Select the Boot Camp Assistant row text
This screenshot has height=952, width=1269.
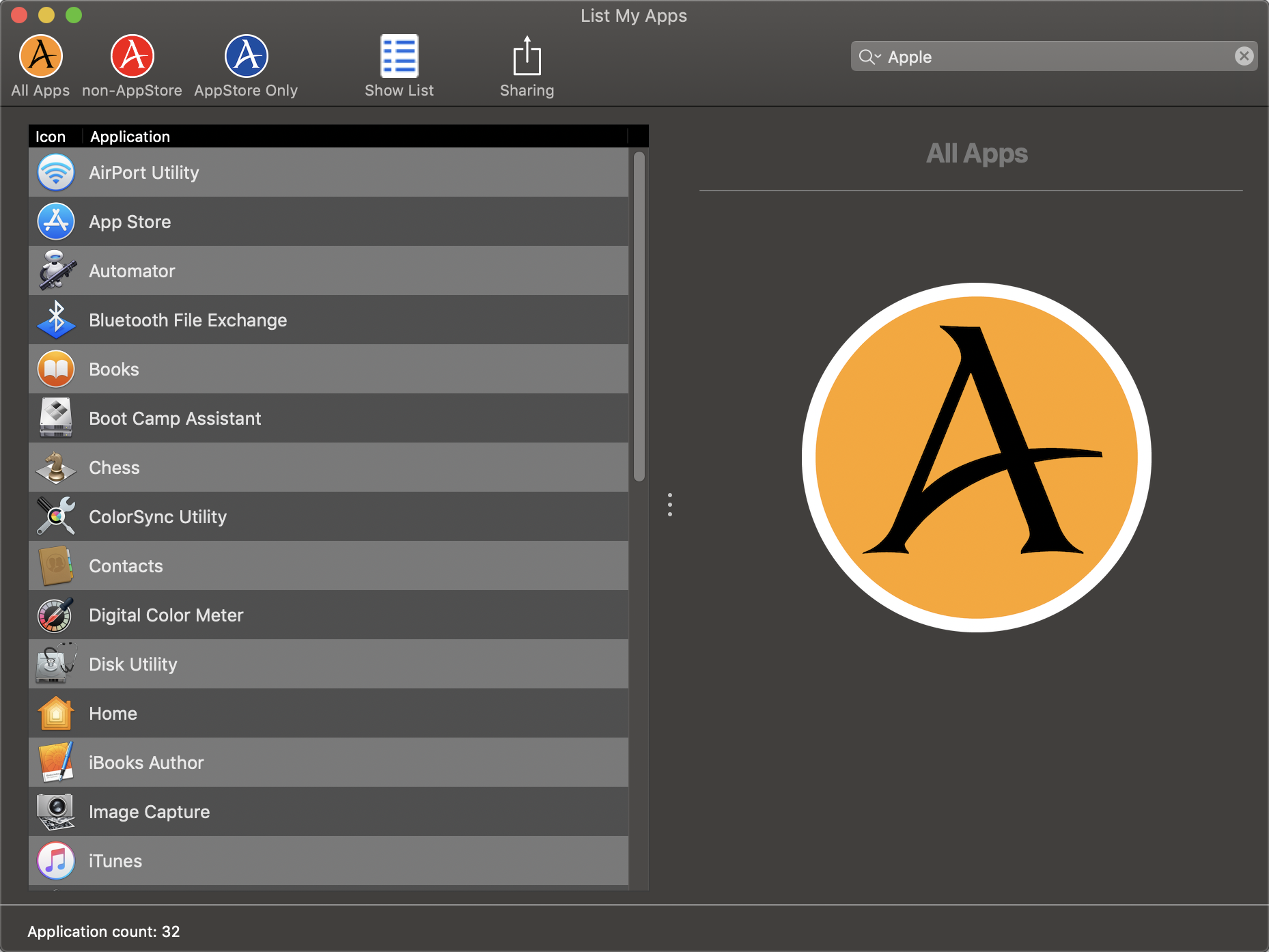point(175,419)
